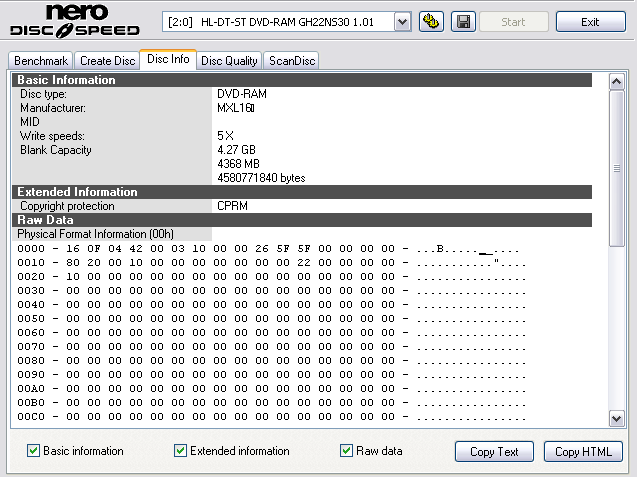Uncheck the Extended information checkbox
The height and width of the screenshot is (477, 637).
click(x=181, y=451)
